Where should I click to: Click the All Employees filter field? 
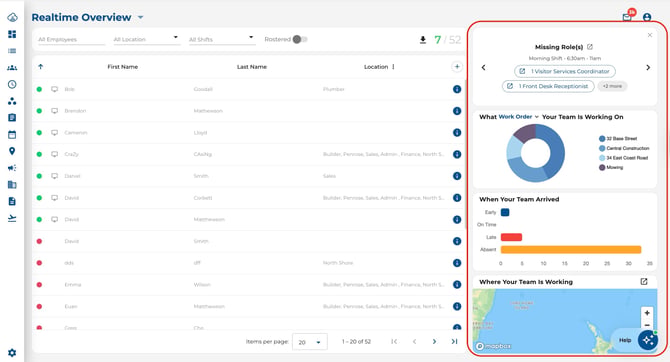71,39
